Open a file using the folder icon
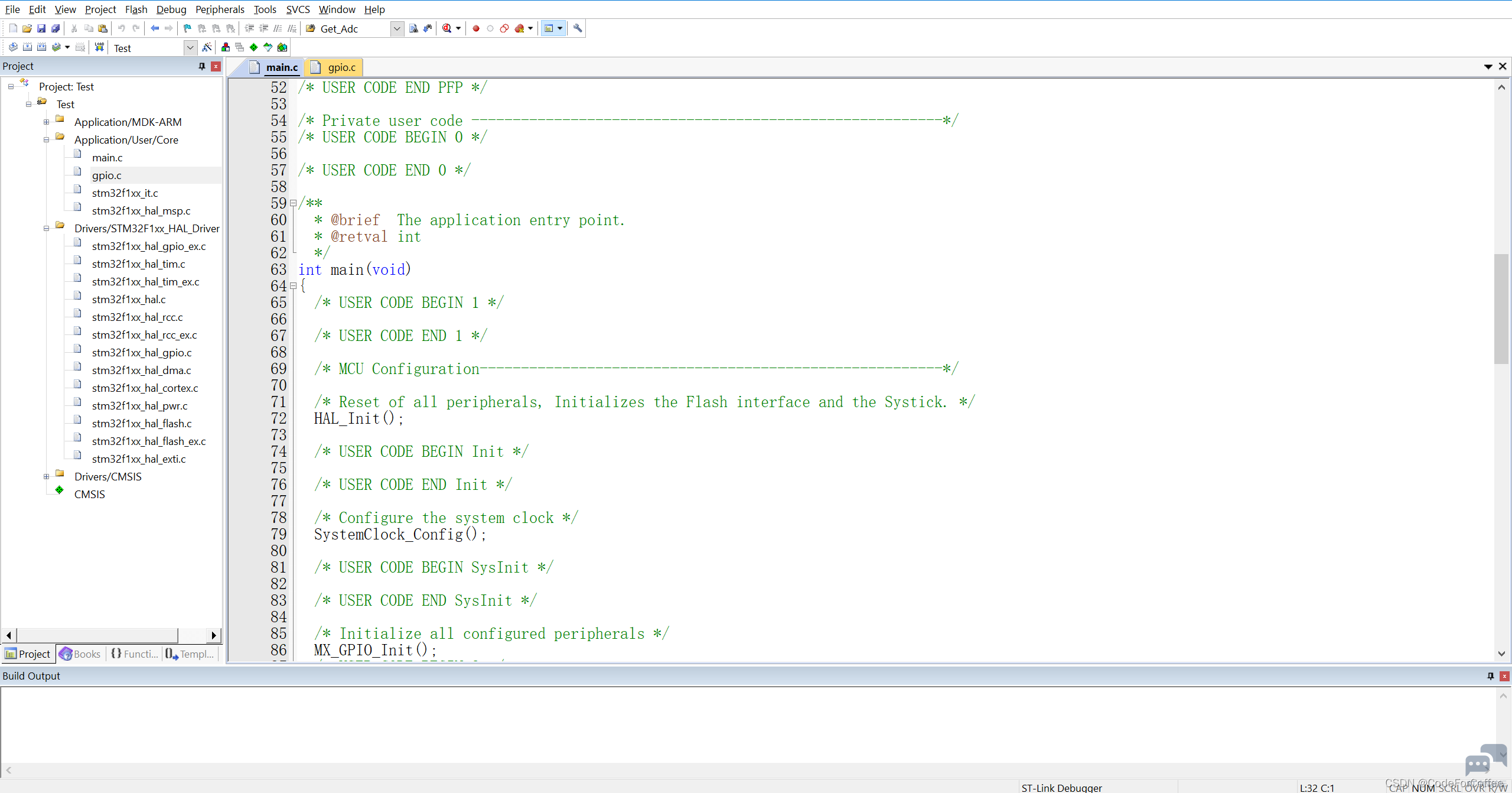The height and width of the screenshot is (793, 1512). (27, 28)
